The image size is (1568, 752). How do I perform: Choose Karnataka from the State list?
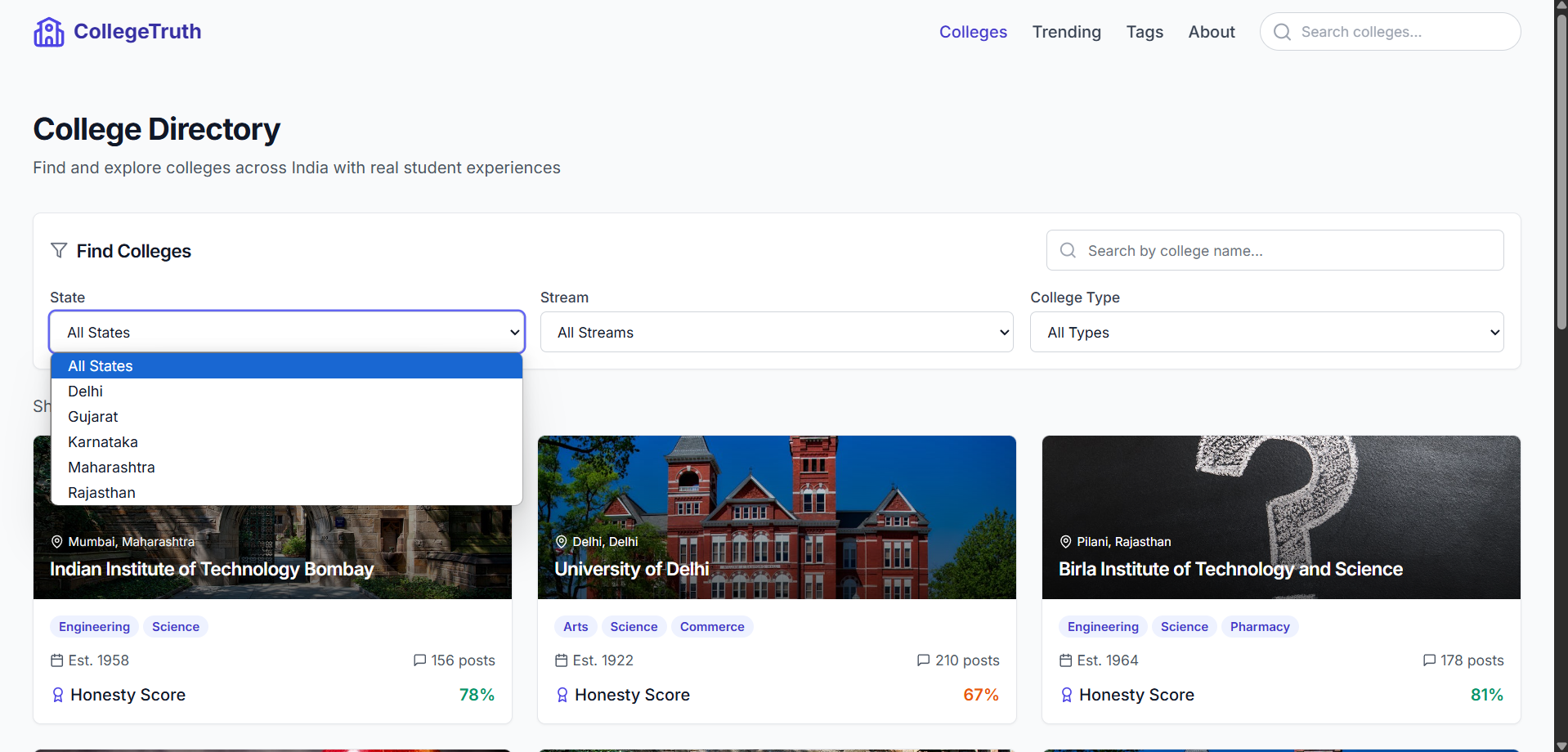pyautogui.click(x=287, y=442)
